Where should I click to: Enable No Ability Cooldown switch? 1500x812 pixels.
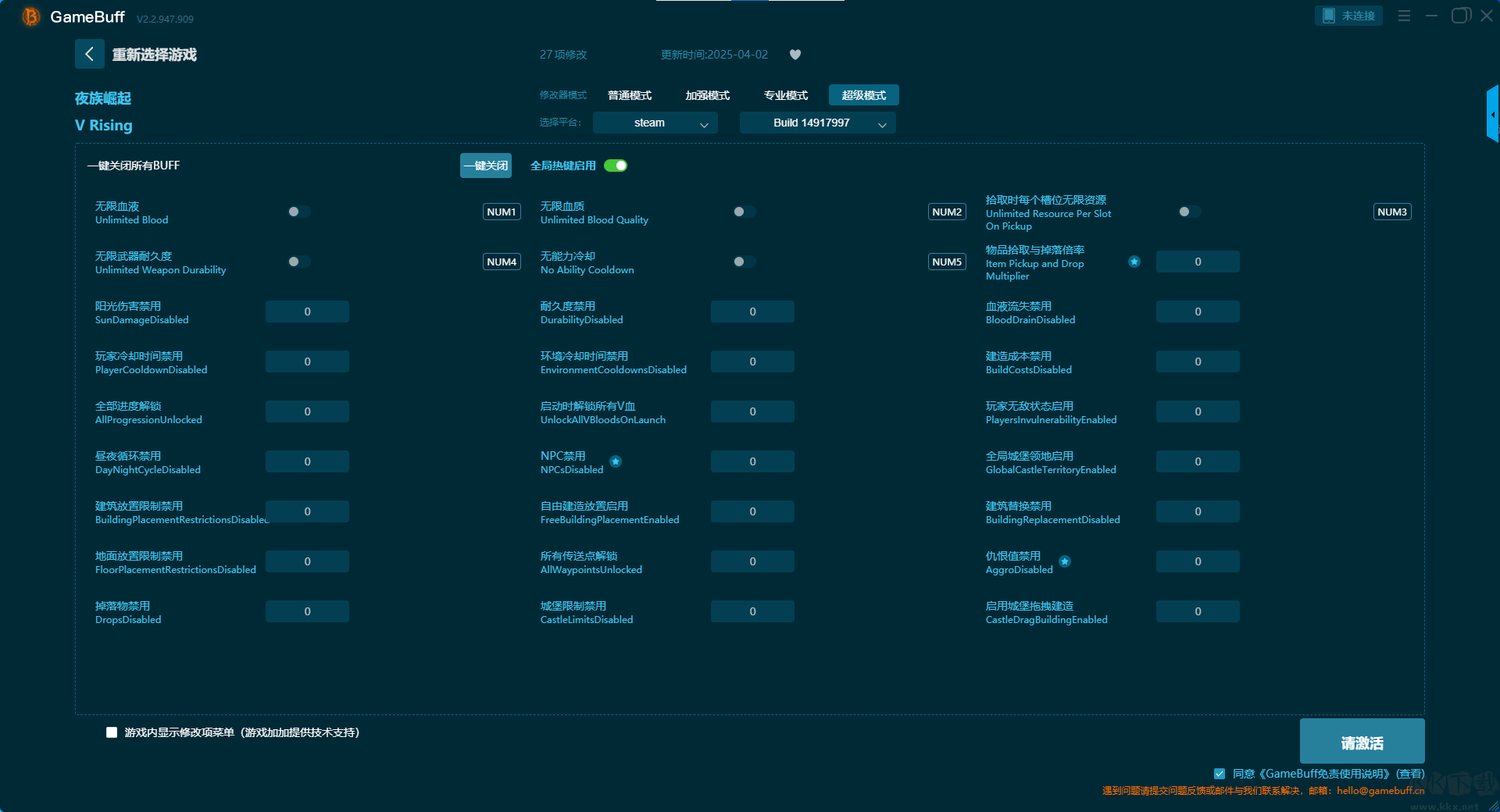coord(744,262)
